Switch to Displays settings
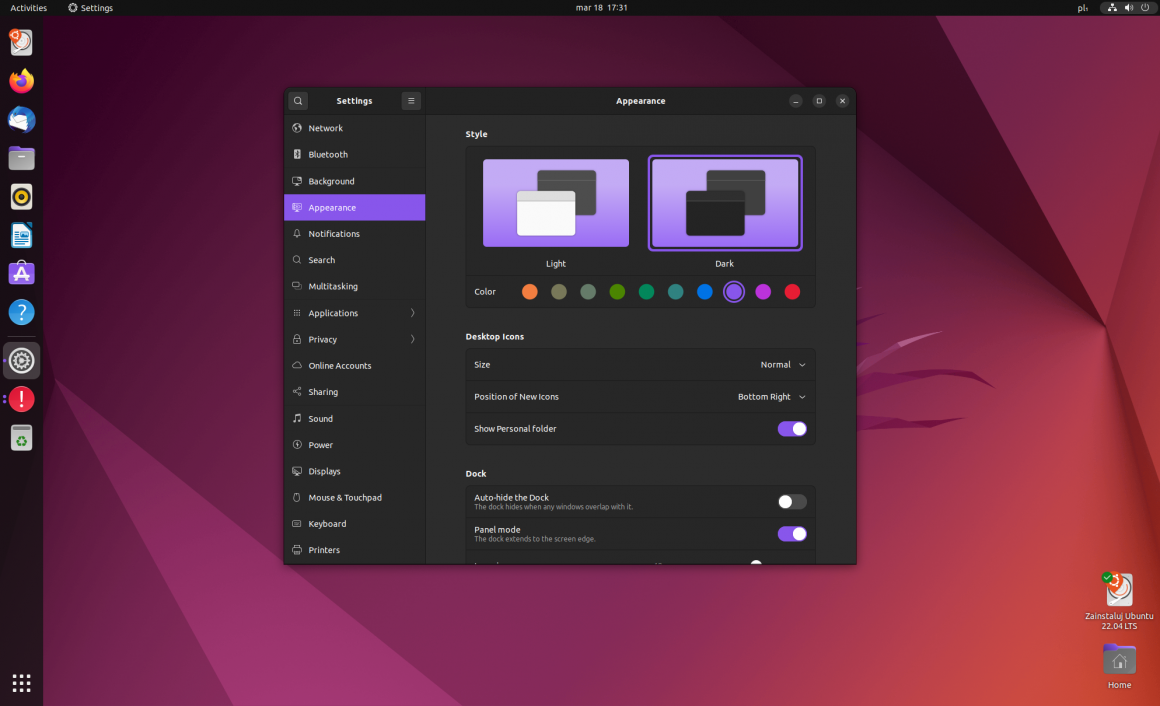1160x706 pixels. (354, 471)
